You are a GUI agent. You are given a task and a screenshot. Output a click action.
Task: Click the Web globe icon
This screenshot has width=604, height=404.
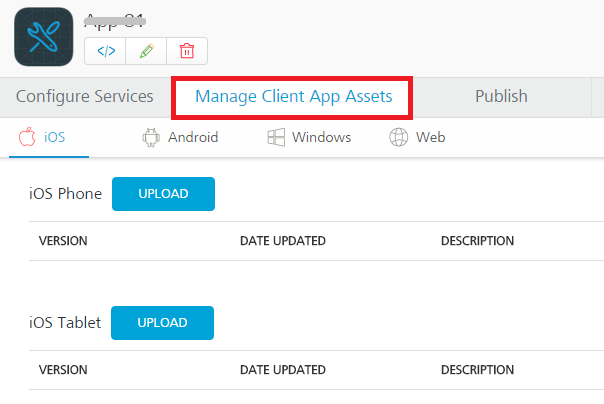coord(398,137)
